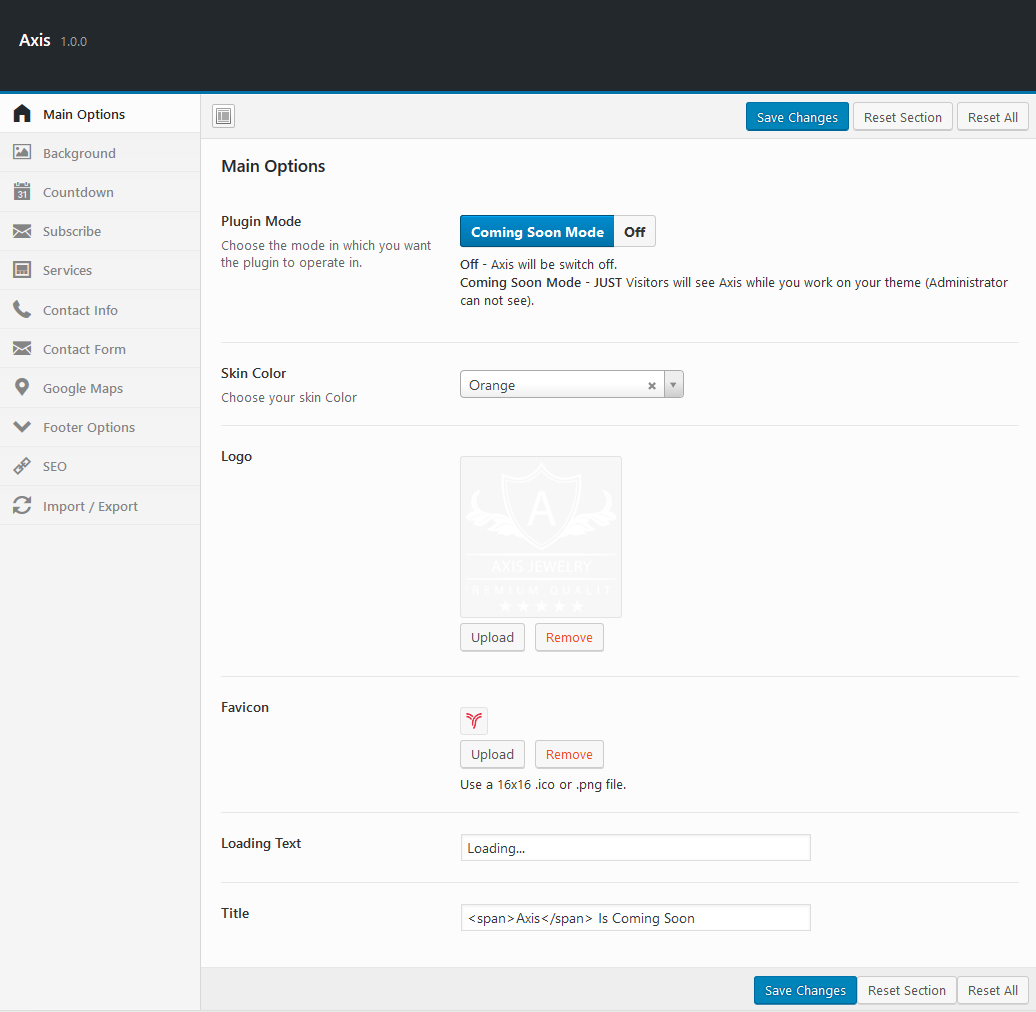Clear the Orange skin color selection
This screenshot has height=1012, width=1036.
coord(652,385)
